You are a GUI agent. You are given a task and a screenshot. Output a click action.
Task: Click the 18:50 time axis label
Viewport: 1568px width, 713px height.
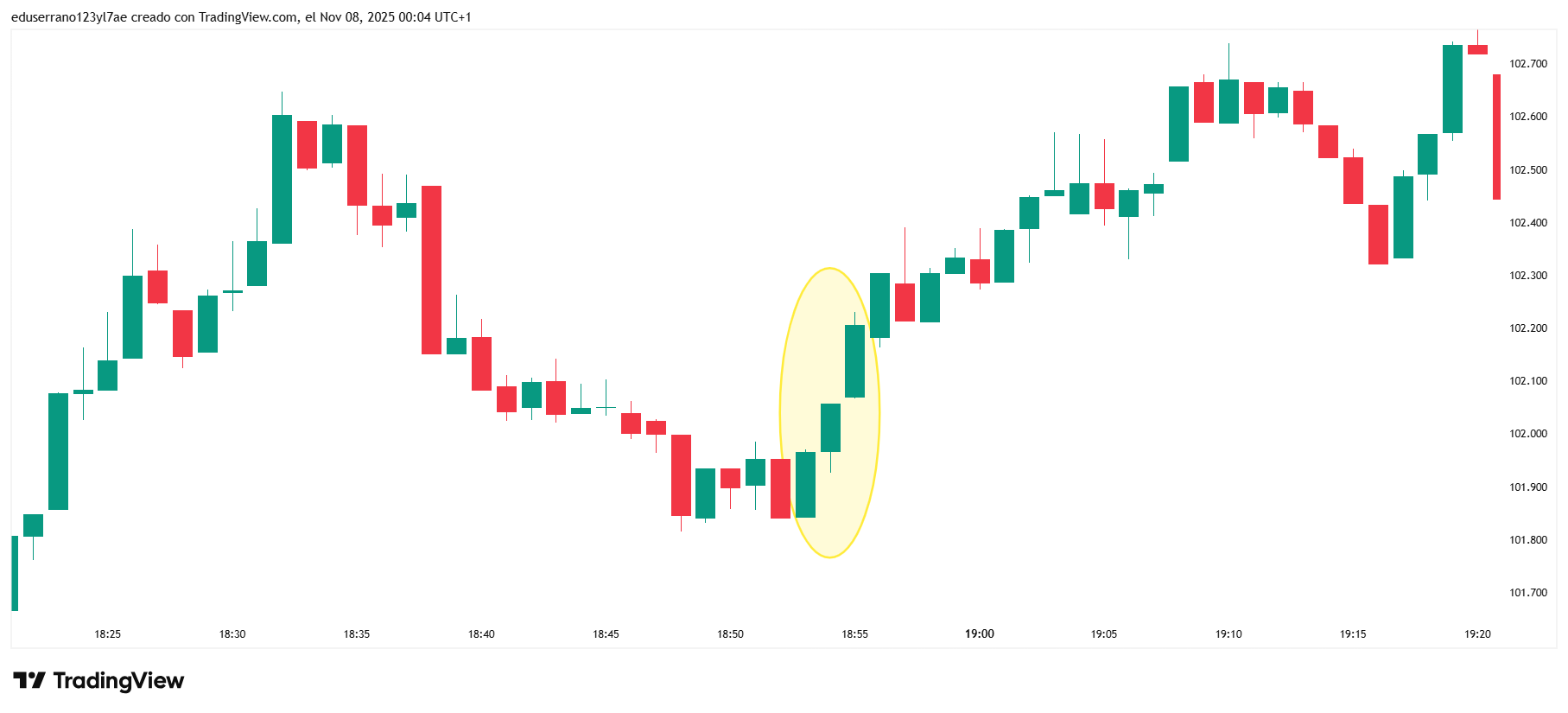tap(730, 634)
